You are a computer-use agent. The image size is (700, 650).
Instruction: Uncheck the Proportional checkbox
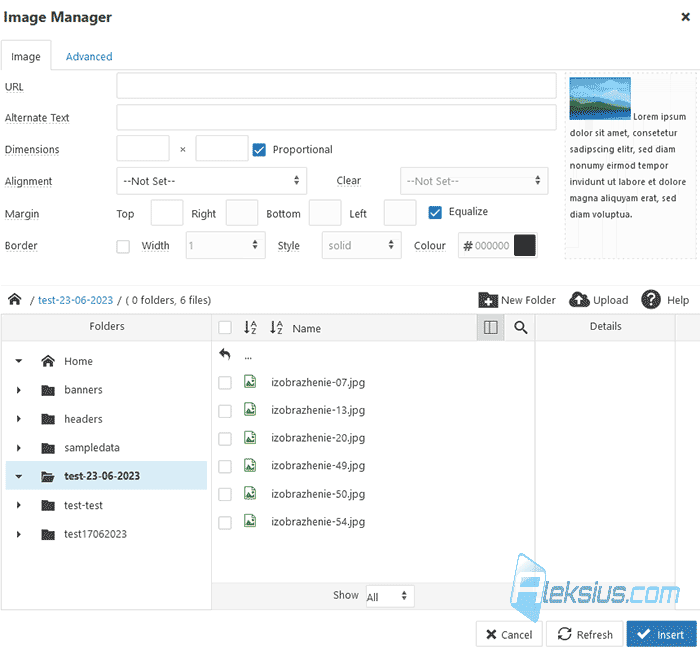[x=259, y=150]
